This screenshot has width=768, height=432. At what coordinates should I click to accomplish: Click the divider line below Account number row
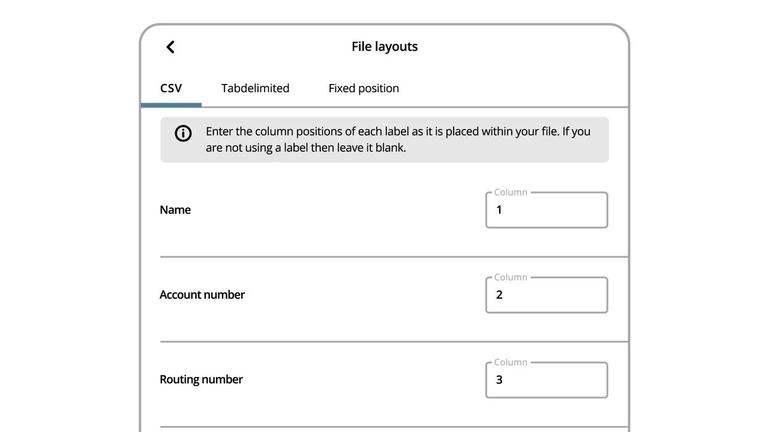pos(394,342)
